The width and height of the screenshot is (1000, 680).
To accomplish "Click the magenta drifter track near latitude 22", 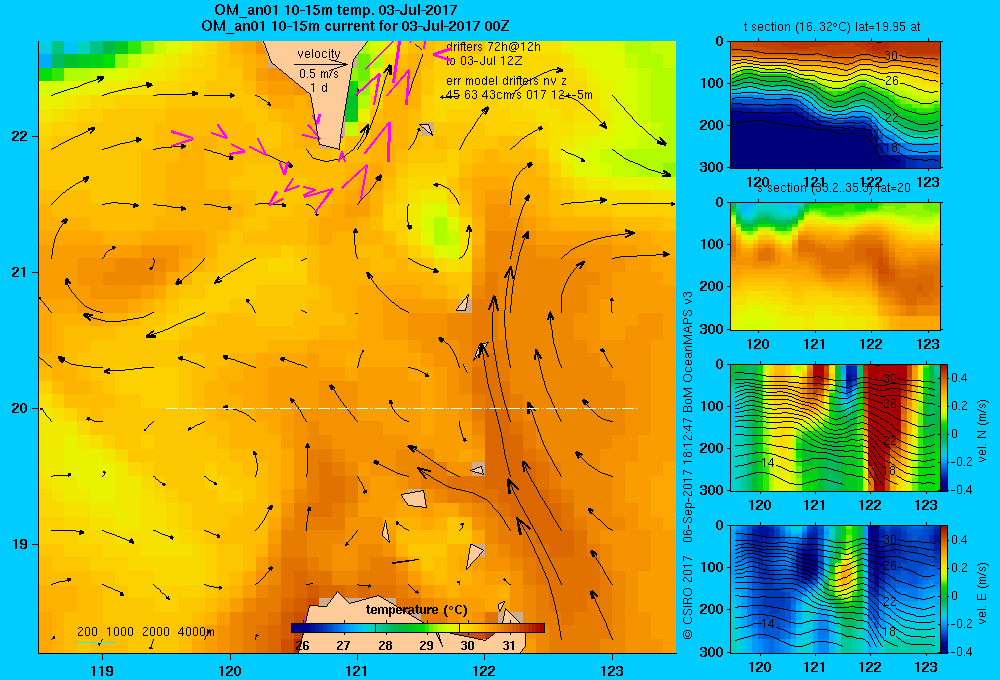I will coord(182,136).
